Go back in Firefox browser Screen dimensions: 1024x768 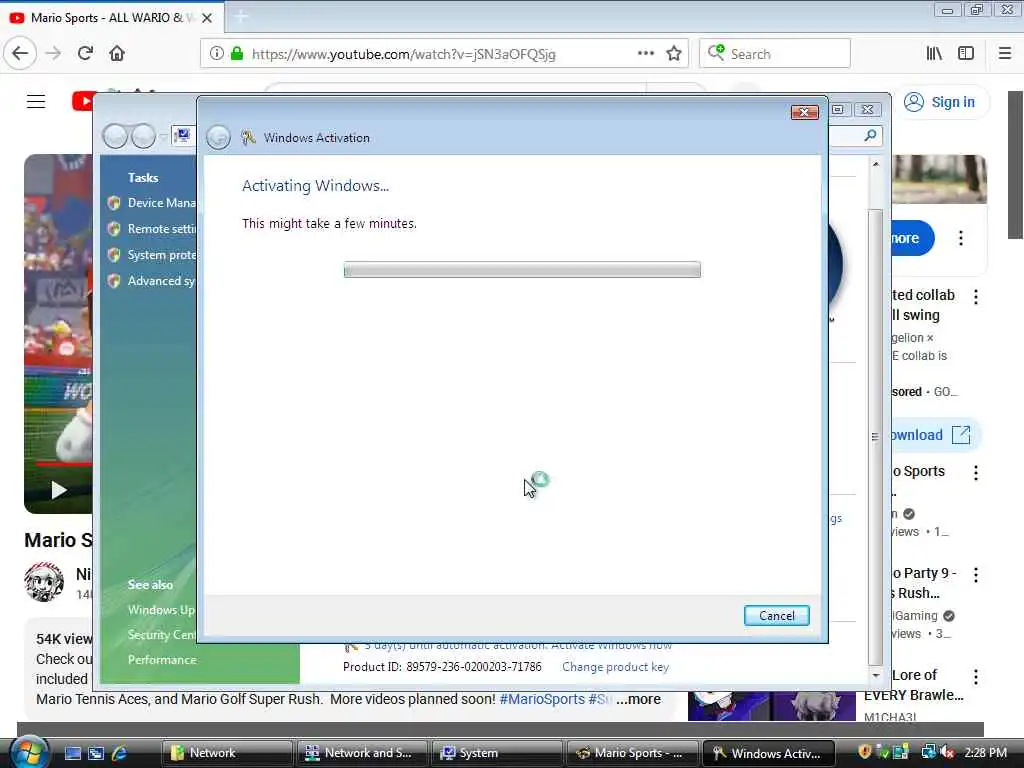[20, 54]
